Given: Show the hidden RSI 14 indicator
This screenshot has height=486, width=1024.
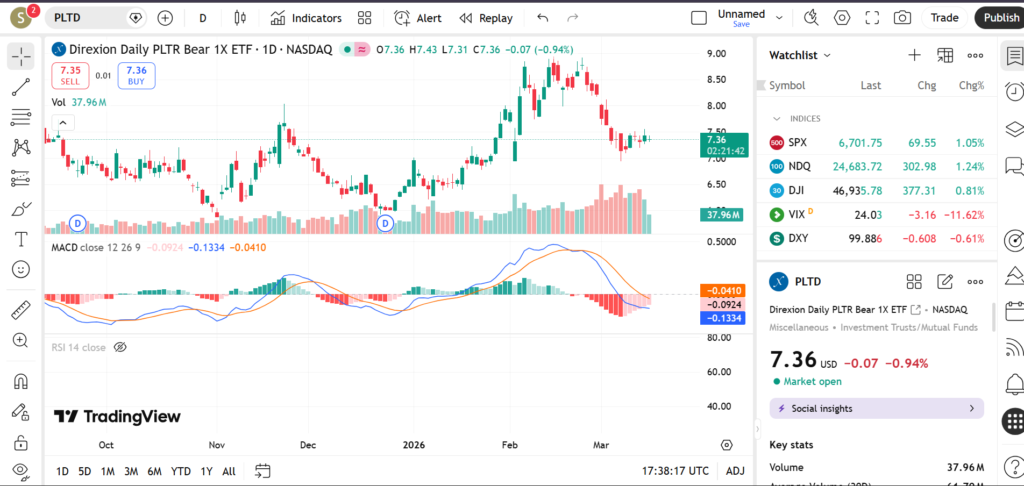Looking at the screenshot, I should pos(120,347).
